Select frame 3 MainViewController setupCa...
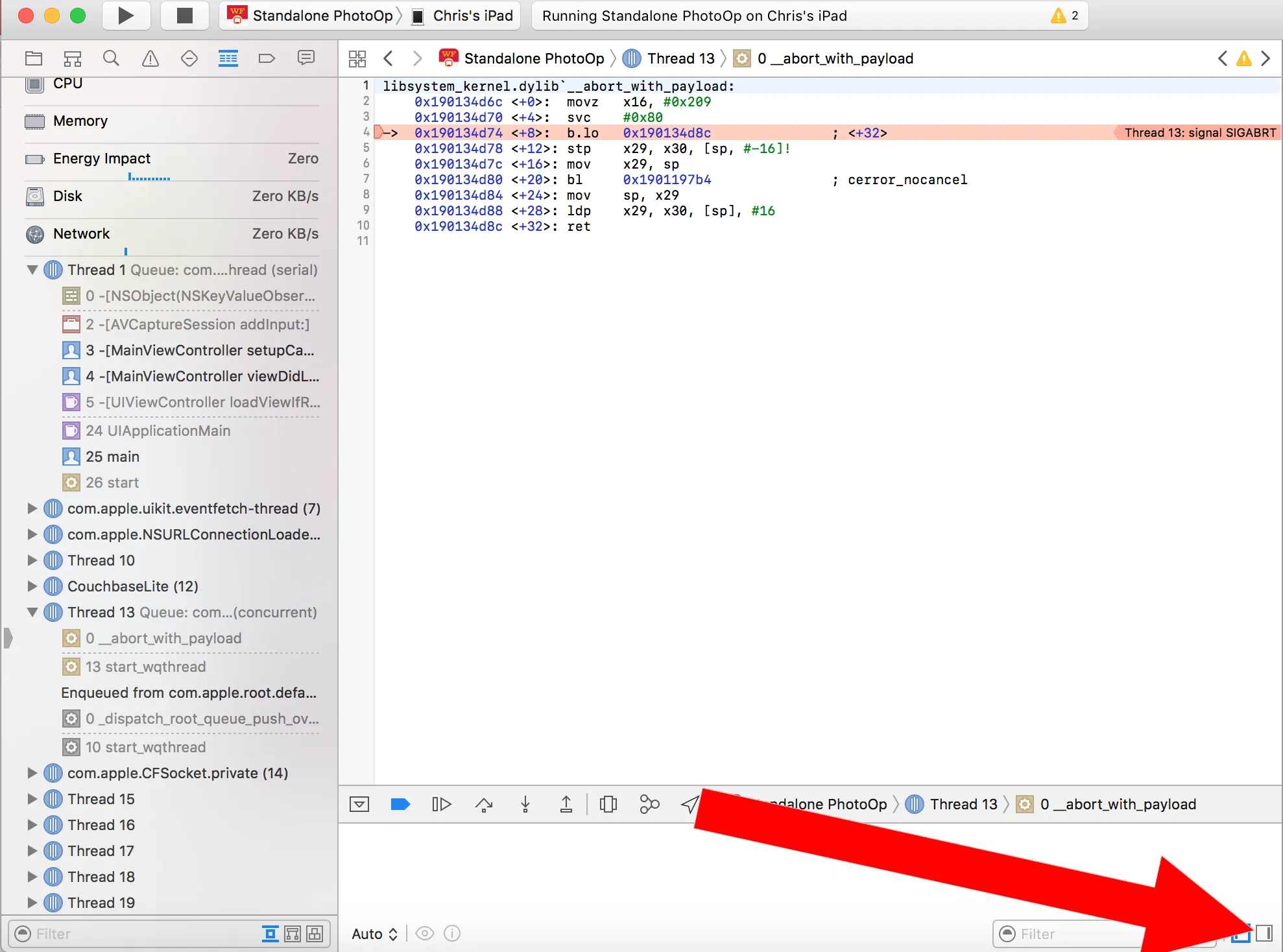The width and height of the screenshot is (1283, 952). pos(200,350)
